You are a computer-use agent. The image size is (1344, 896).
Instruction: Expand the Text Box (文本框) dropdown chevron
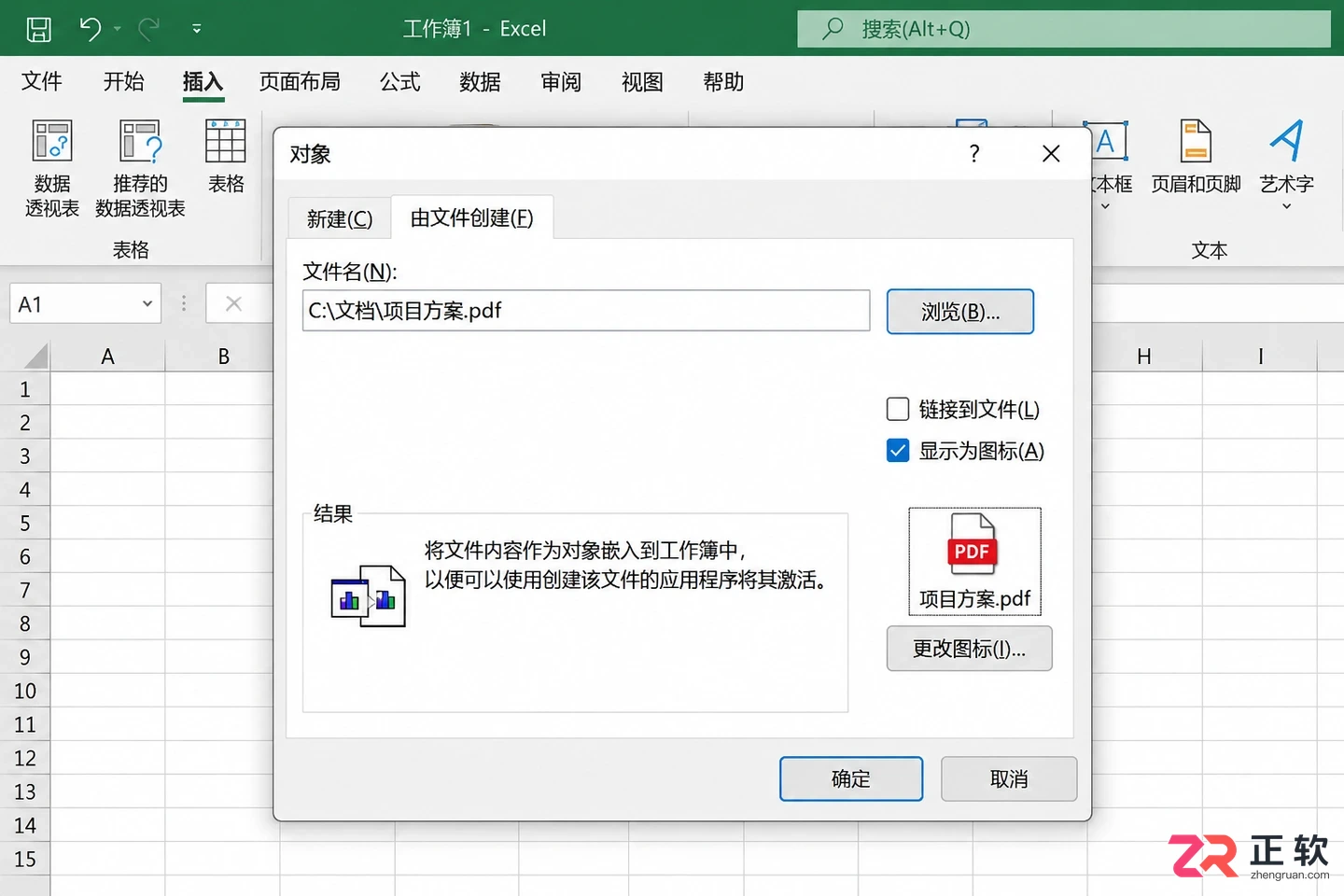coord(1105,206)
